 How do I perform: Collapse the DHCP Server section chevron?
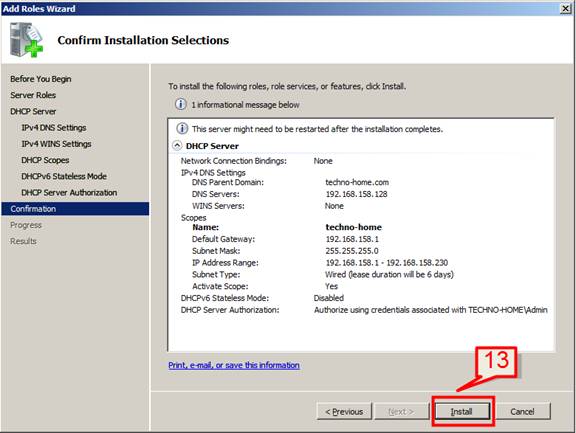tap(177, 145)
